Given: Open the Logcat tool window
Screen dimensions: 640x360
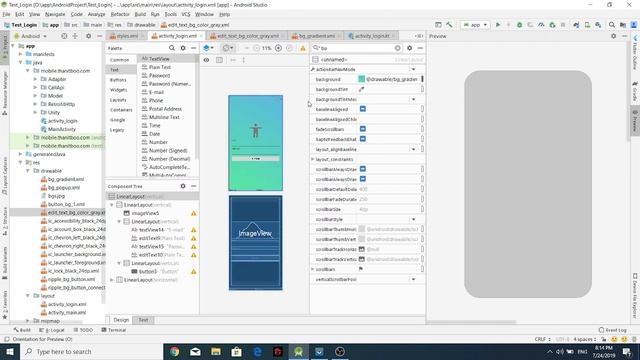Looking at the screenshot, I should (x=52, y=330).
